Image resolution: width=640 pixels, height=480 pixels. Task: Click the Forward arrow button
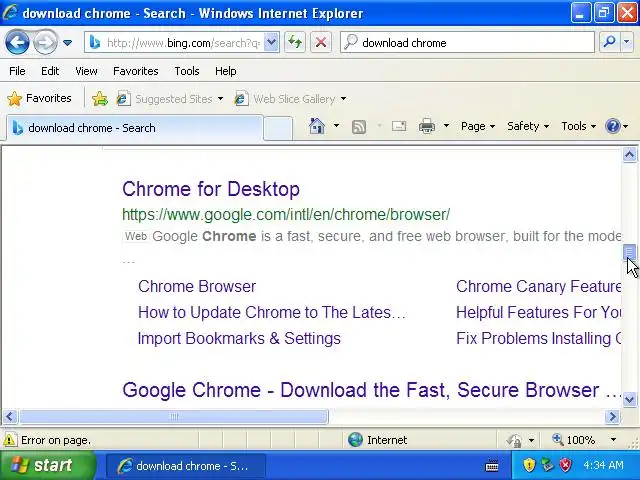tap(45, 42)
